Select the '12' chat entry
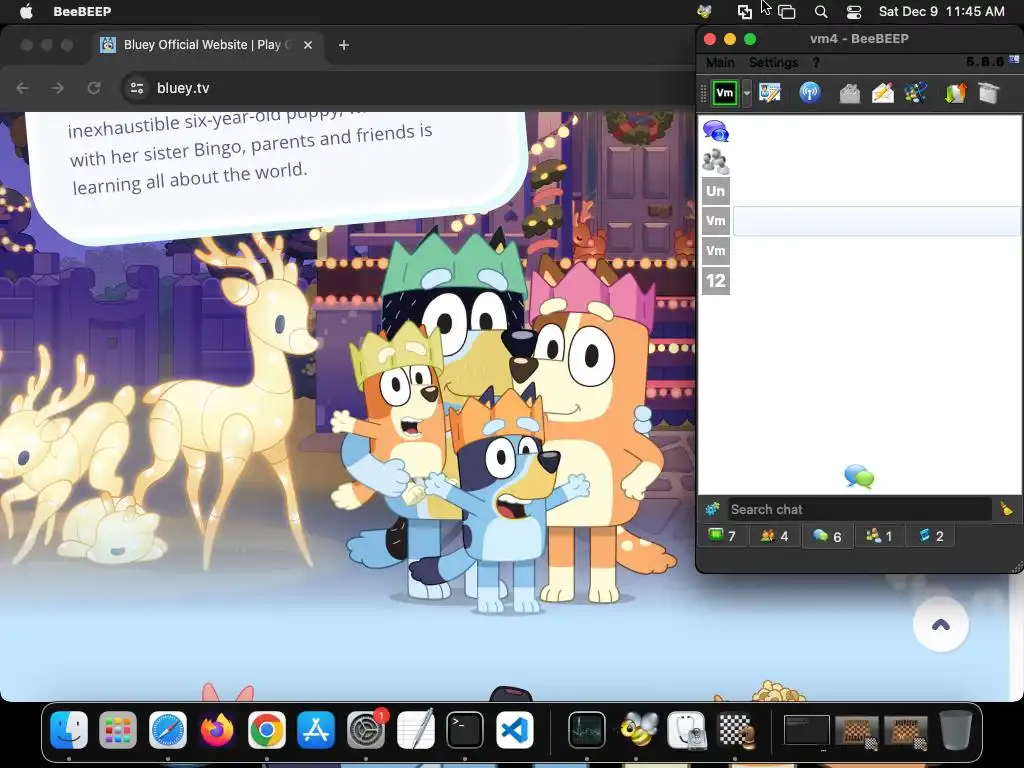The width and height of the screenshot is (1024, 768). click(x=716, y=281)
